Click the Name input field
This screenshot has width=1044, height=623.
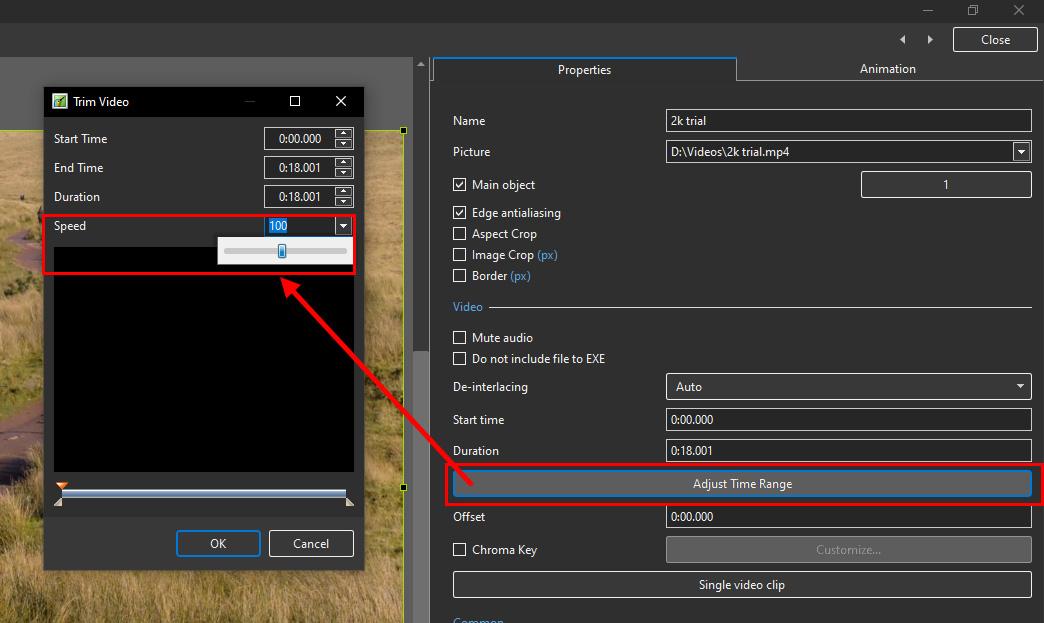tap(848, 121)
